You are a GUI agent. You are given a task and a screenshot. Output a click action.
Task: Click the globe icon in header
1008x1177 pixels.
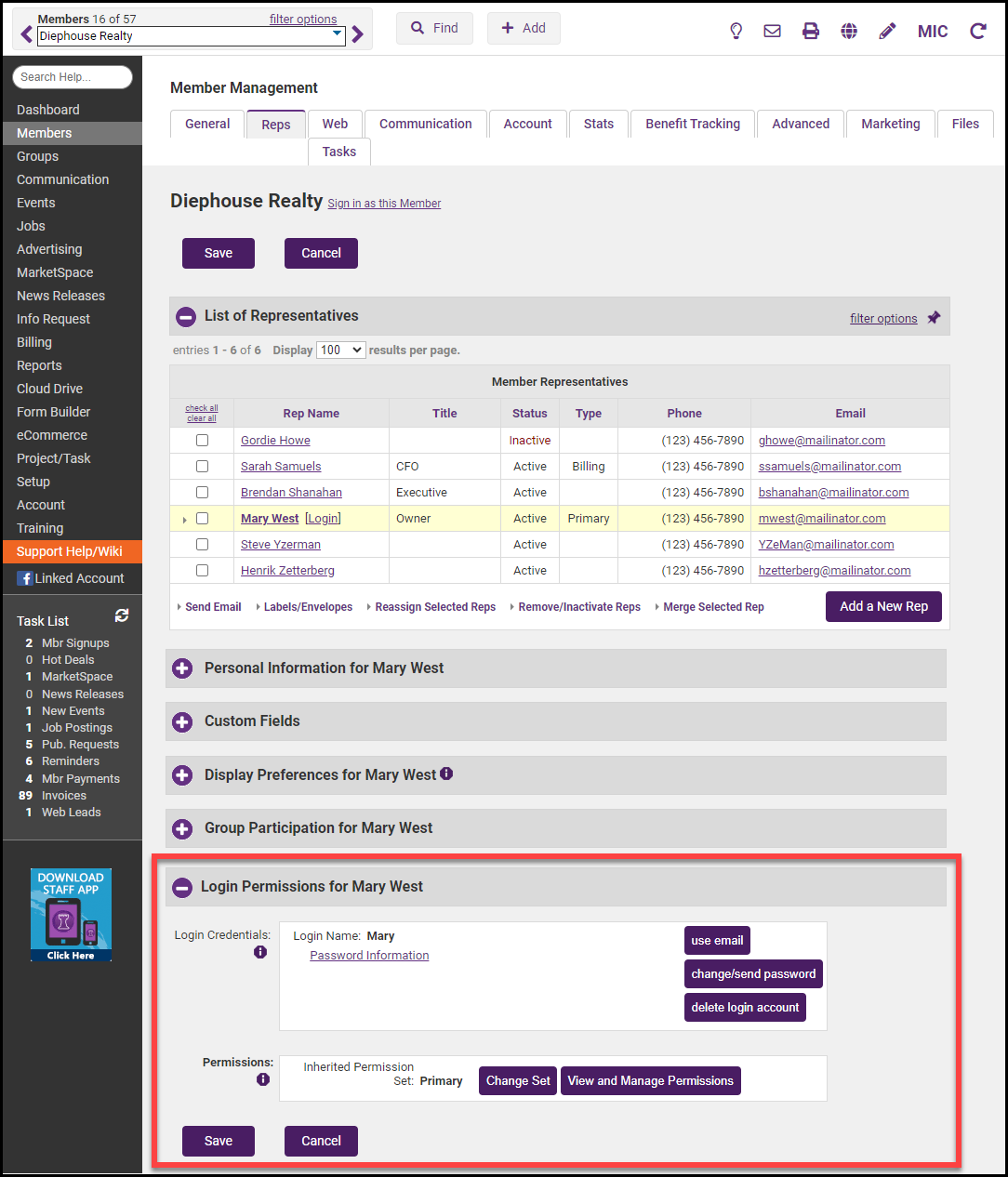coord(849,31)
